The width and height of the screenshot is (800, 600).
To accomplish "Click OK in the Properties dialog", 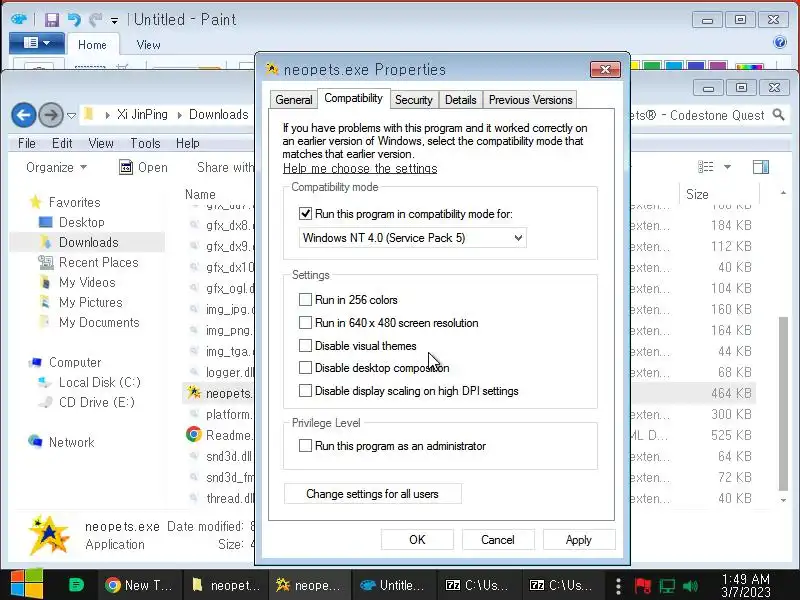I will tap(417, 539).
